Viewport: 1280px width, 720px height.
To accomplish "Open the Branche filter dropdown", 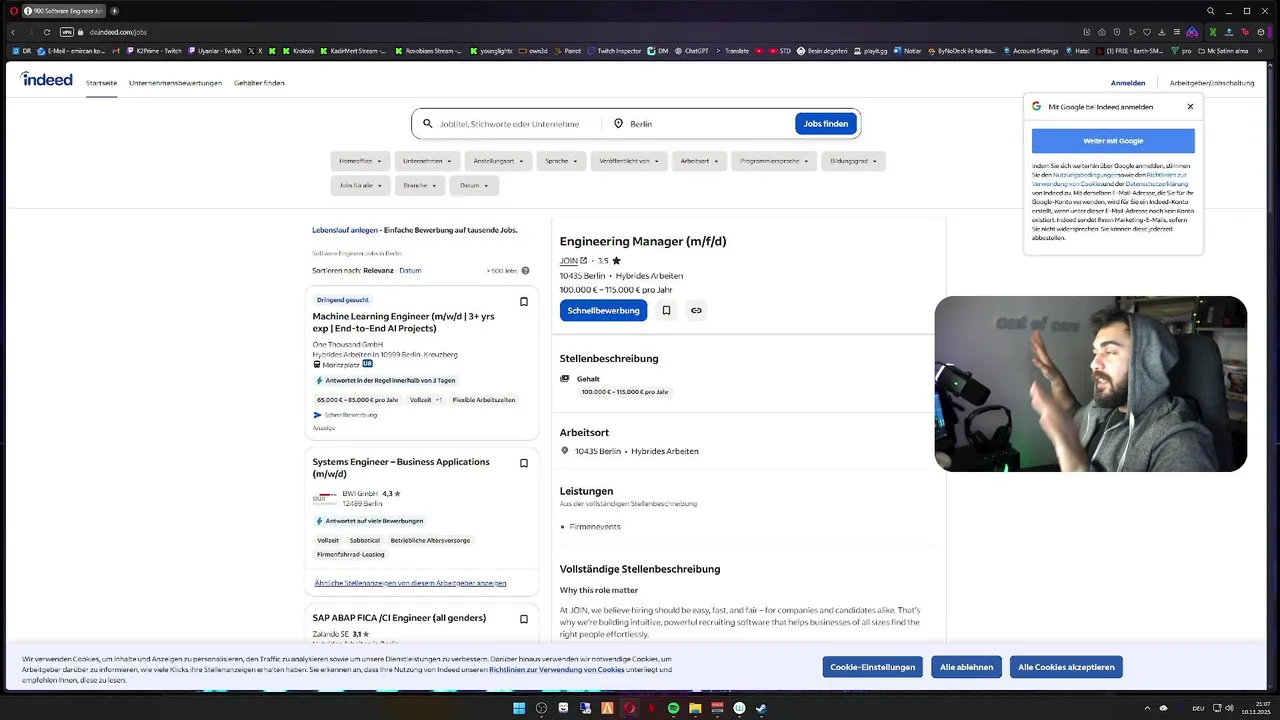I will point(420,185).
